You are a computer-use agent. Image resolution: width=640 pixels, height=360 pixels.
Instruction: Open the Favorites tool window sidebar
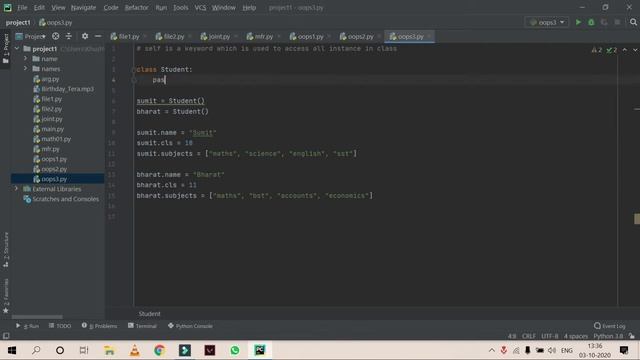(x=6, y=296)
